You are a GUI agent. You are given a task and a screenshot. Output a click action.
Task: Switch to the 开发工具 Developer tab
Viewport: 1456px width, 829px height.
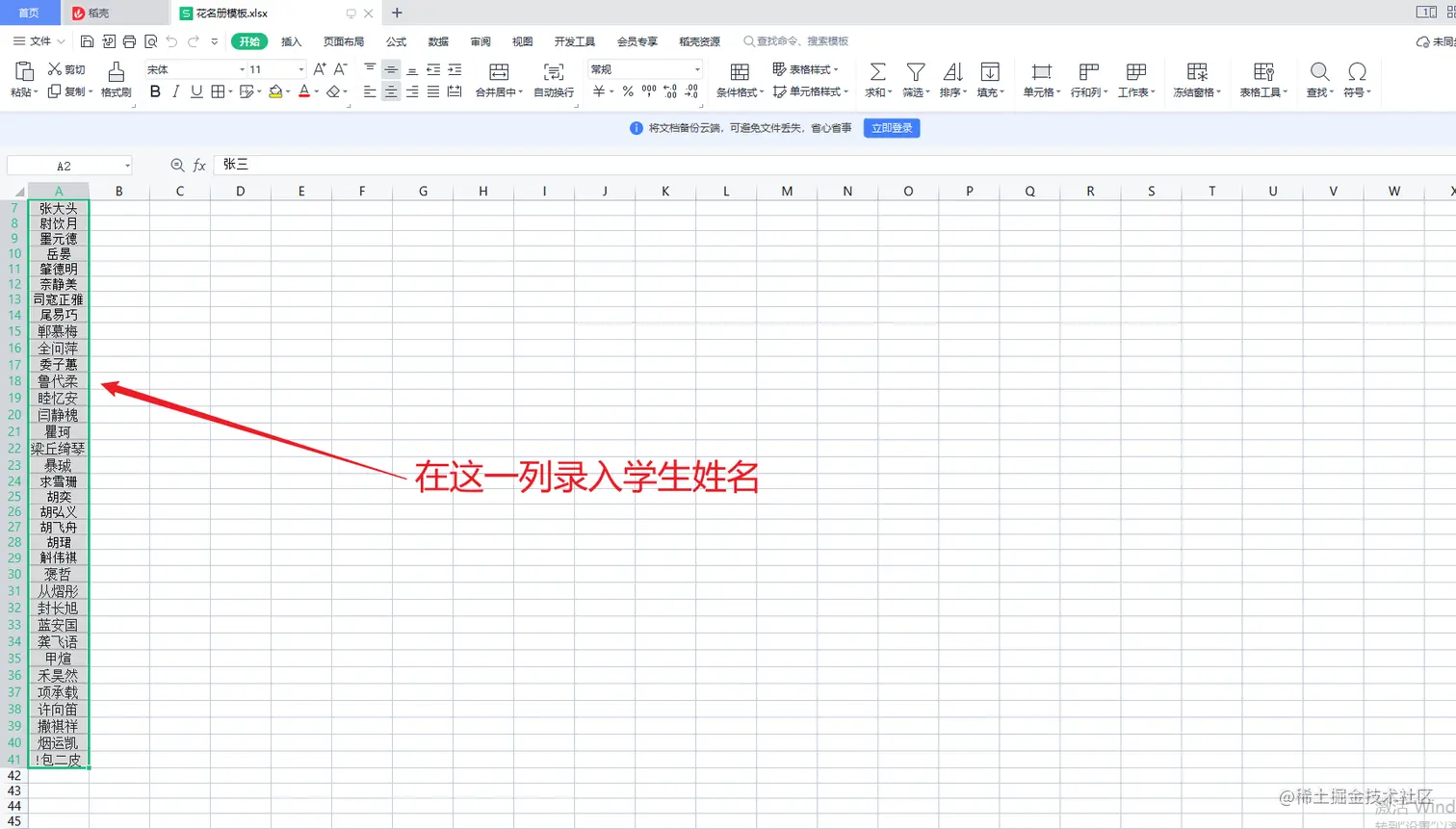click(x=575, y=41)
